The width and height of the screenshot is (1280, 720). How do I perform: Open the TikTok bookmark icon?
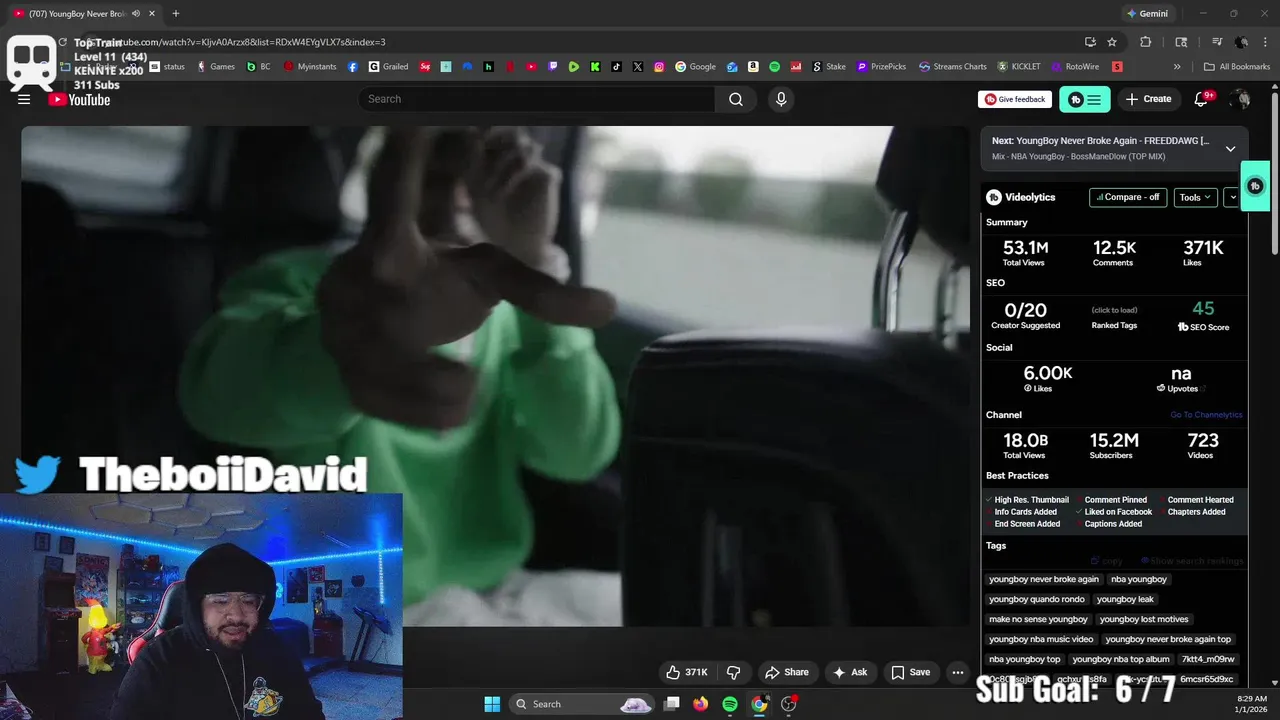click(616, 67)
